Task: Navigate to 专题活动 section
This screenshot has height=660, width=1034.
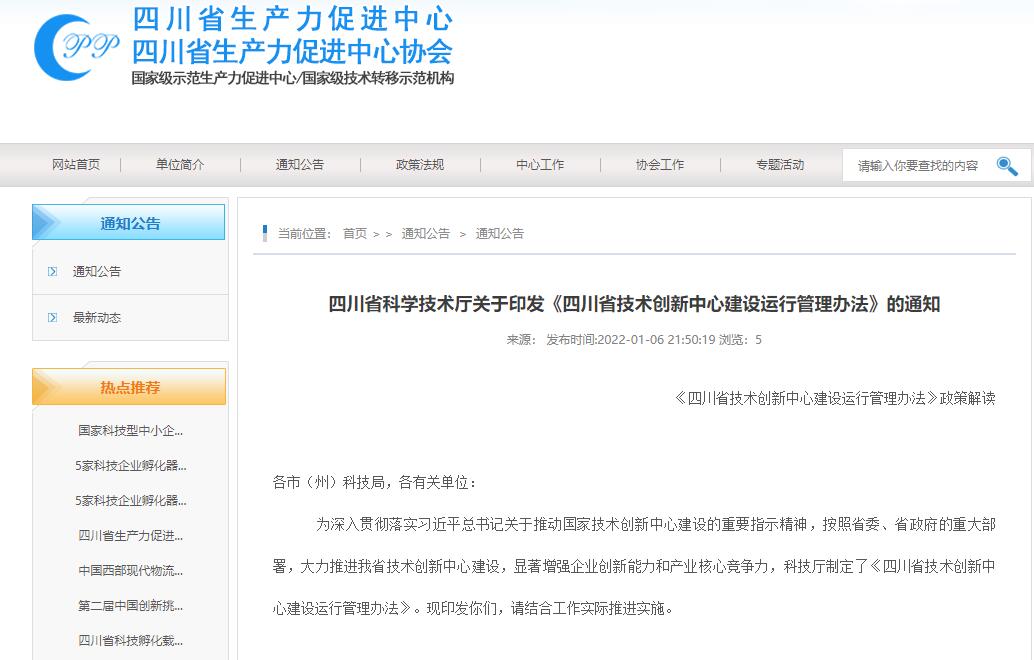Action: [x=780, y=165]
